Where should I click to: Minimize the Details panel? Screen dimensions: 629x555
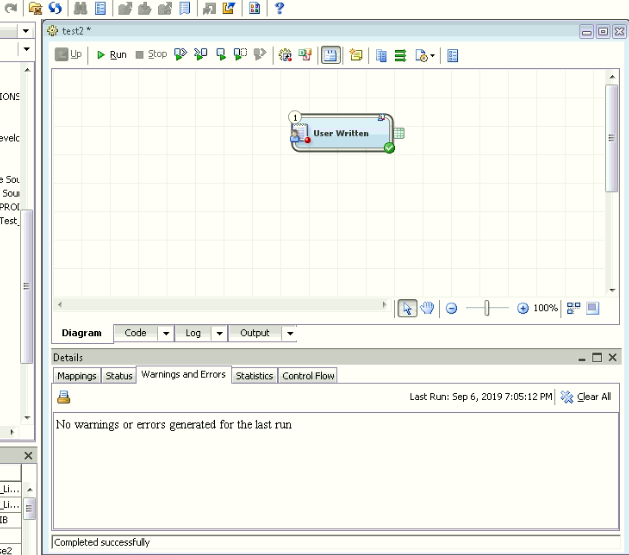coord(582,358)
